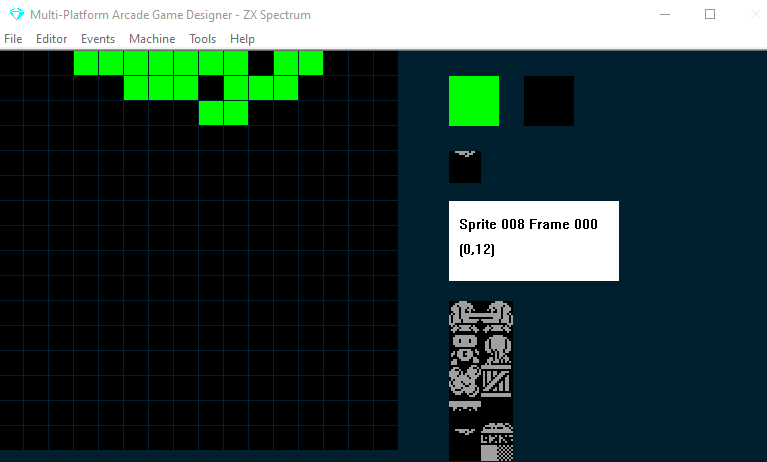Minimize the Arcade Game Designer window
Image resolution: width=767 pixels, height=462 pixels.
665,14
